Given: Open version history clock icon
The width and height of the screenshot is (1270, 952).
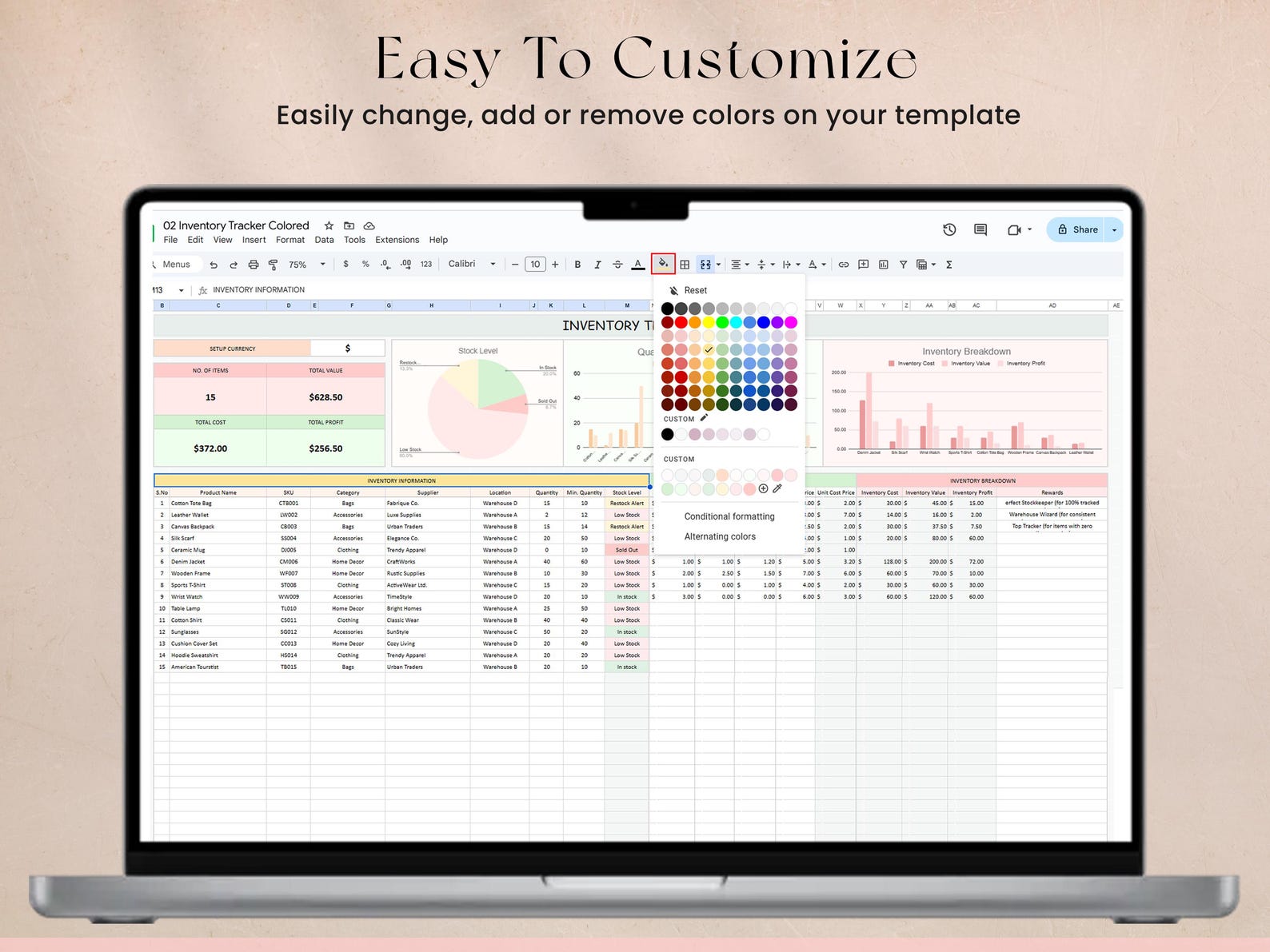Looking at the screenshot, I should 949,229.
